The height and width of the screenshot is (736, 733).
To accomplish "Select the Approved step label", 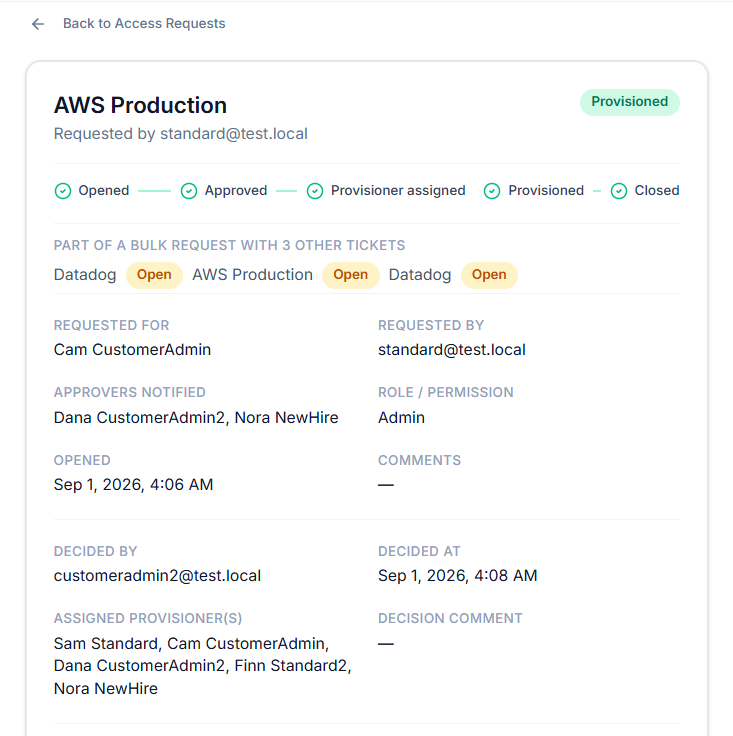I will (x=236, y=191).
